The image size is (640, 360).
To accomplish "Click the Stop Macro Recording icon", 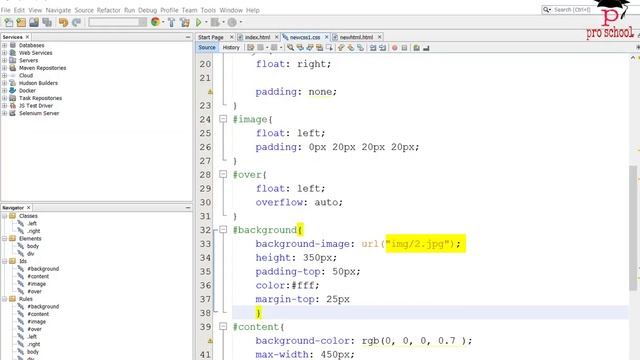I will 404,48.
